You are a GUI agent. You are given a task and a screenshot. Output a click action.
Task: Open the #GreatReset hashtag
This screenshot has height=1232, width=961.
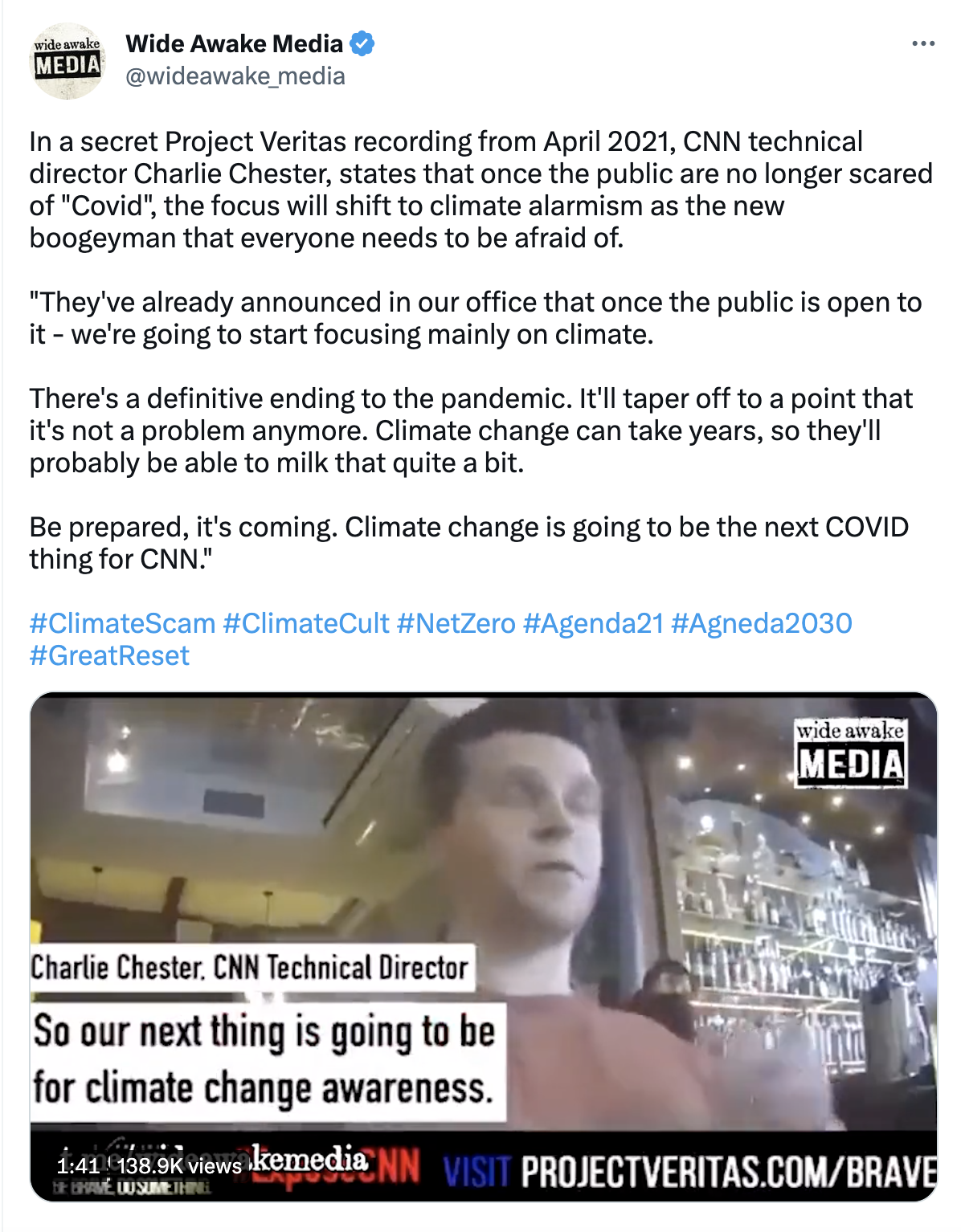click(109, 655)
